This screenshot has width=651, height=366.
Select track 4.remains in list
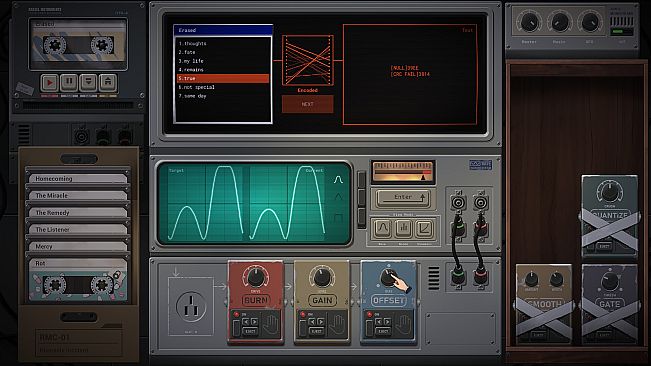point(223,70)
